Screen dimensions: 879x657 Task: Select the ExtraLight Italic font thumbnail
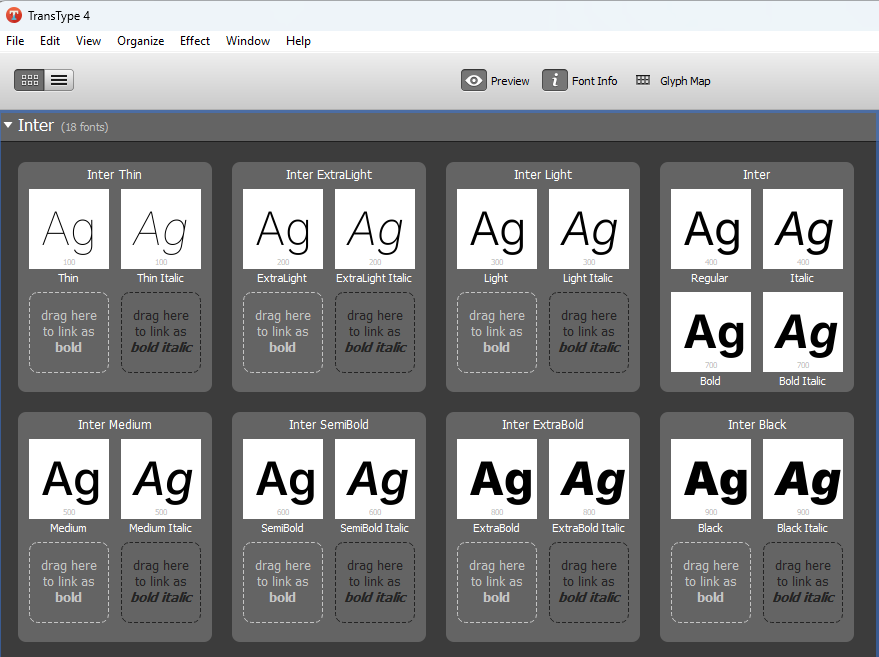coord(375,229)
